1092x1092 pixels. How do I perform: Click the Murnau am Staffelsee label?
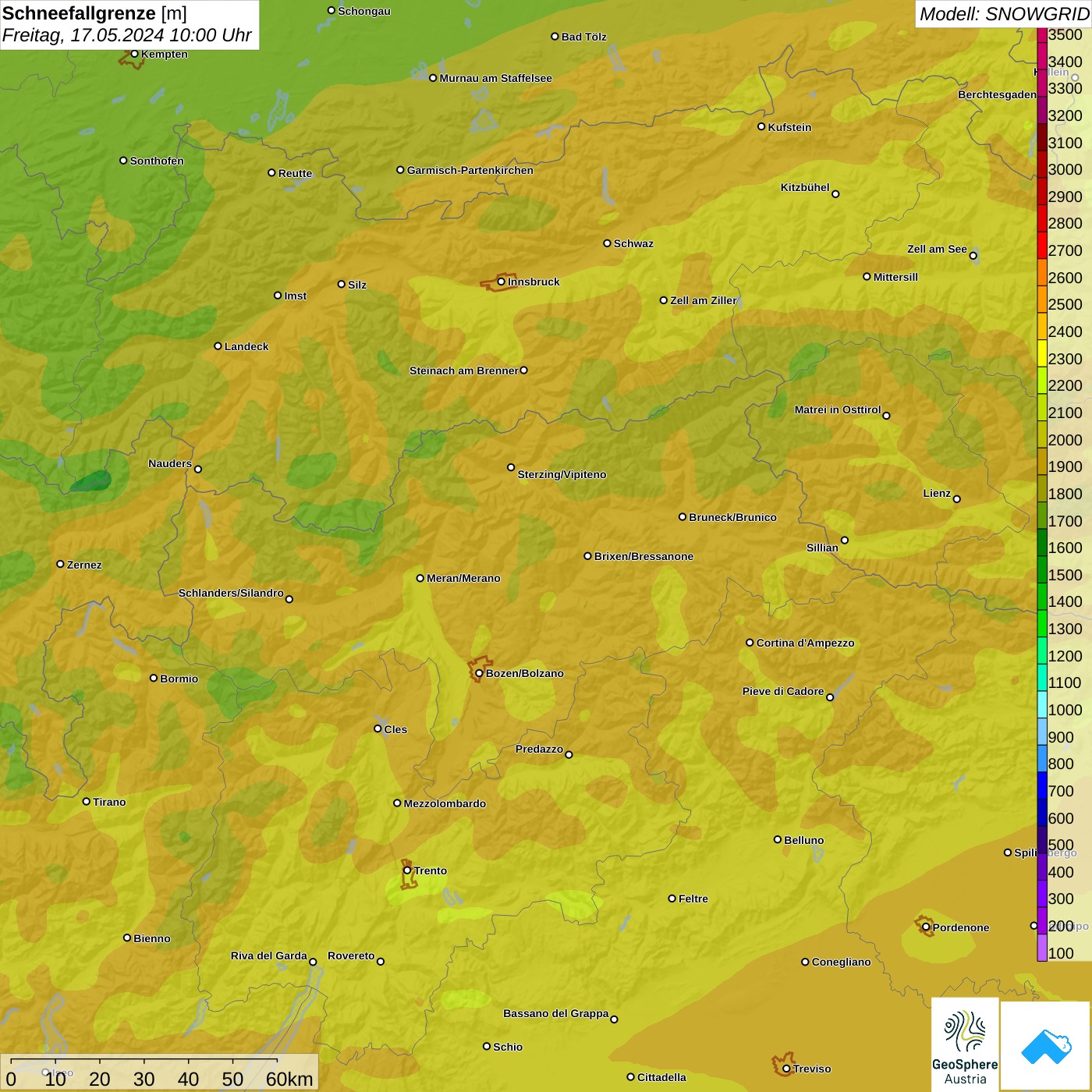[495, 78]
